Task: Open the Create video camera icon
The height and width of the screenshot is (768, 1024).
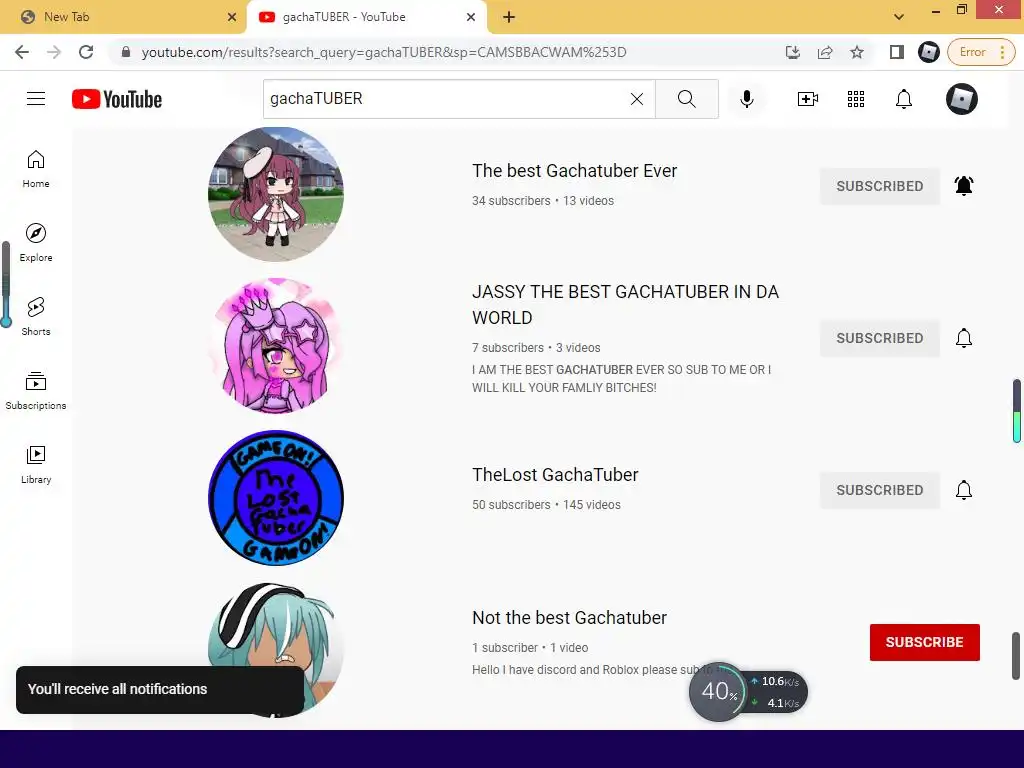Action: 807,99
